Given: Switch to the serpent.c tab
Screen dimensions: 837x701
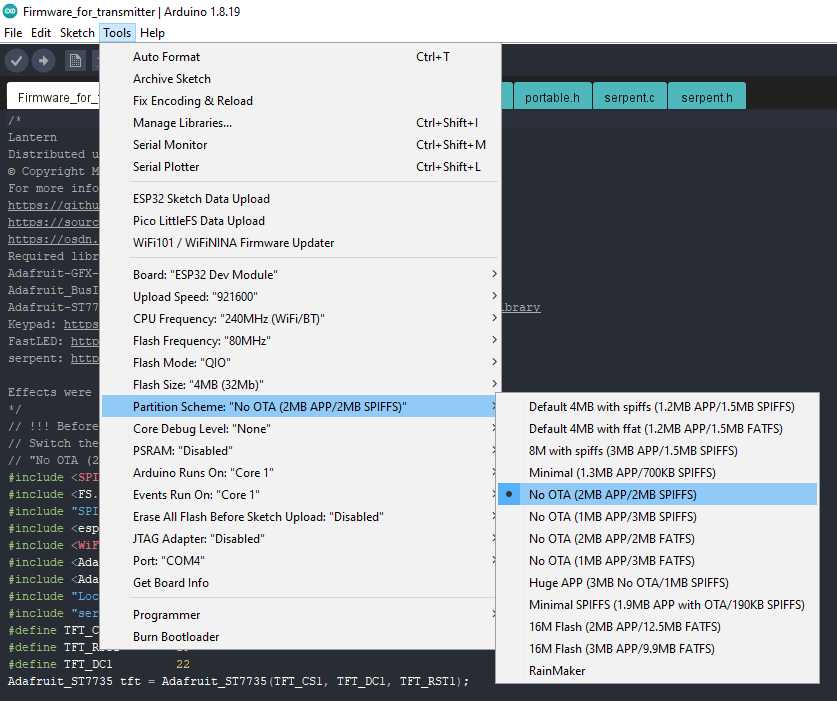Looking at the screenshot, I should coord(629,97).
